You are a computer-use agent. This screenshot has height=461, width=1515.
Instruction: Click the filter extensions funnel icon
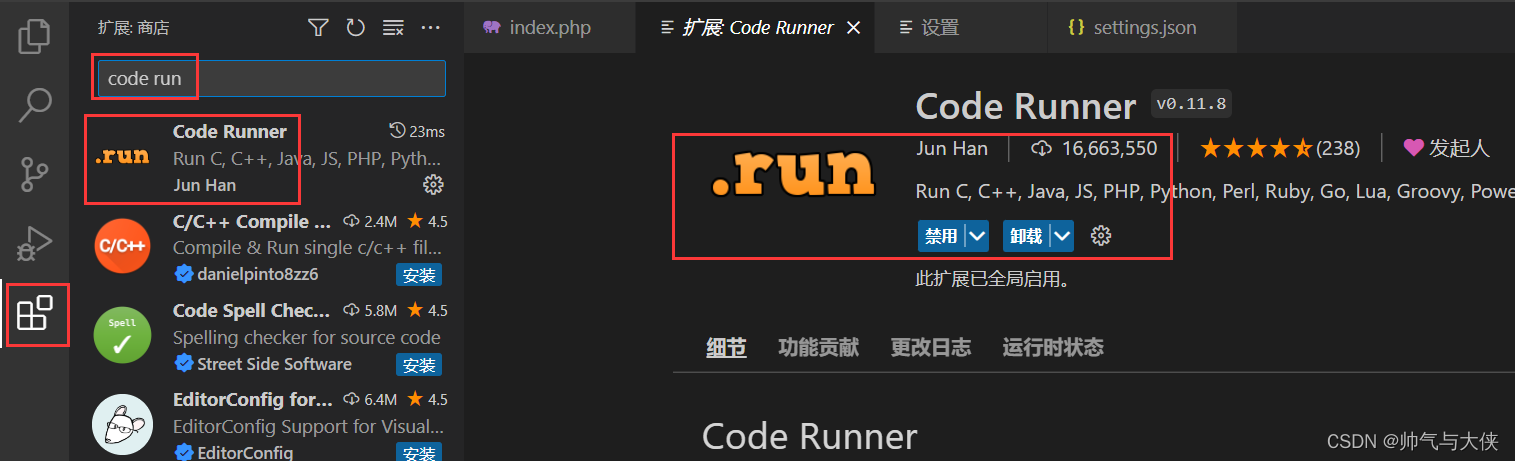click(318, 28)
